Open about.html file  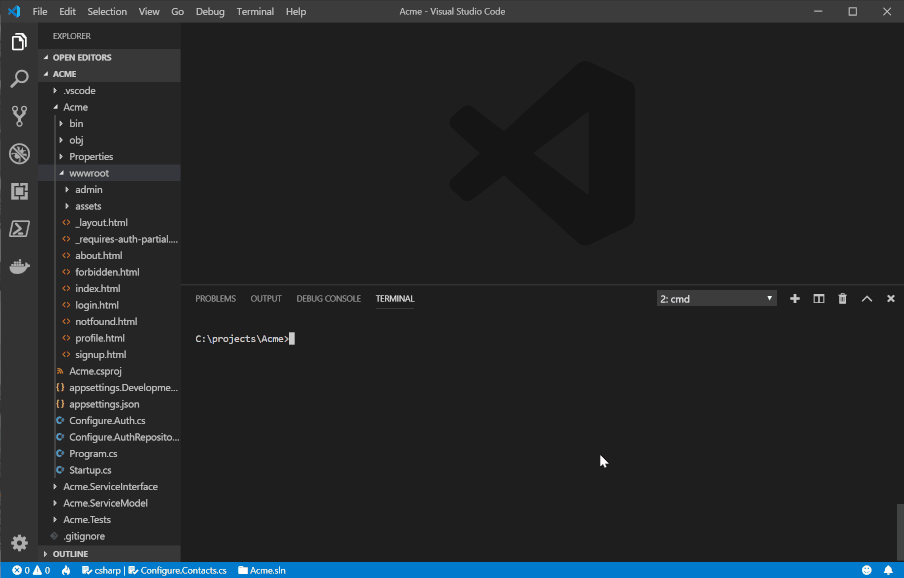(110, 255)
